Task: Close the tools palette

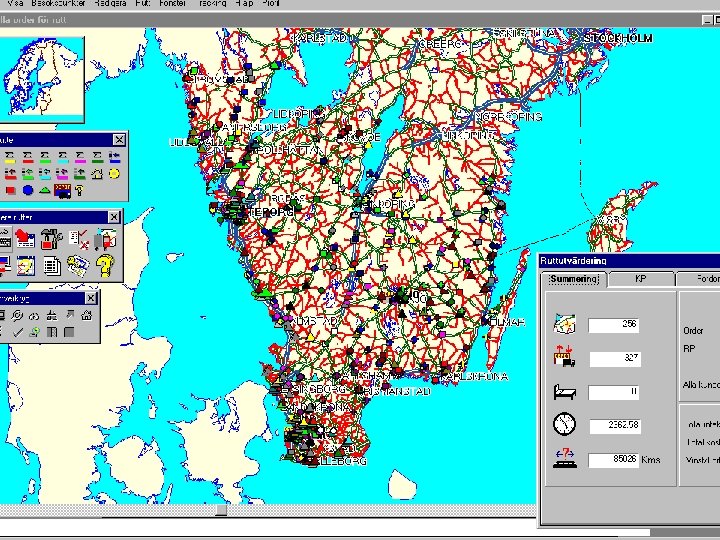Action: 91,298
